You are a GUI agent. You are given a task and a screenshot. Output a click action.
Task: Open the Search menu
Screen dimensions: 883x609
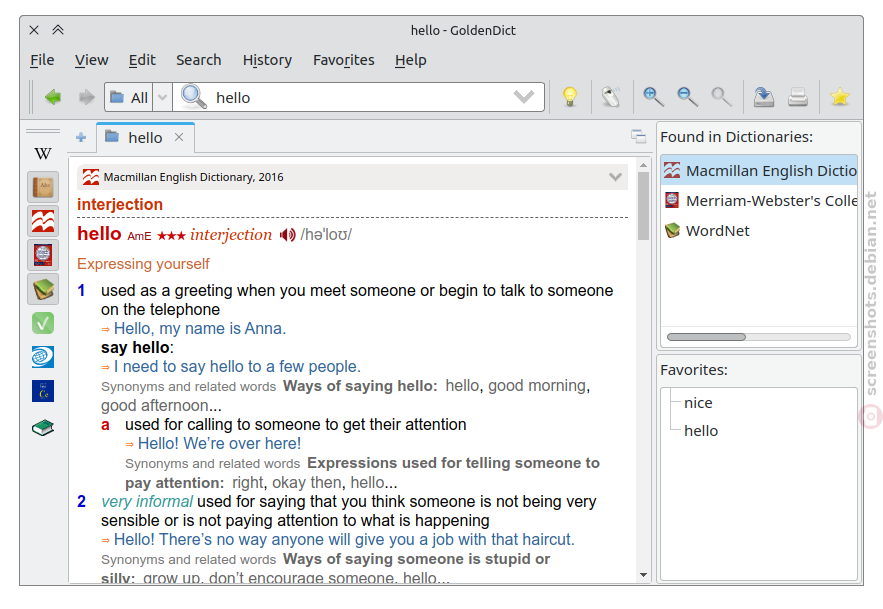click(x=198, y=60)
